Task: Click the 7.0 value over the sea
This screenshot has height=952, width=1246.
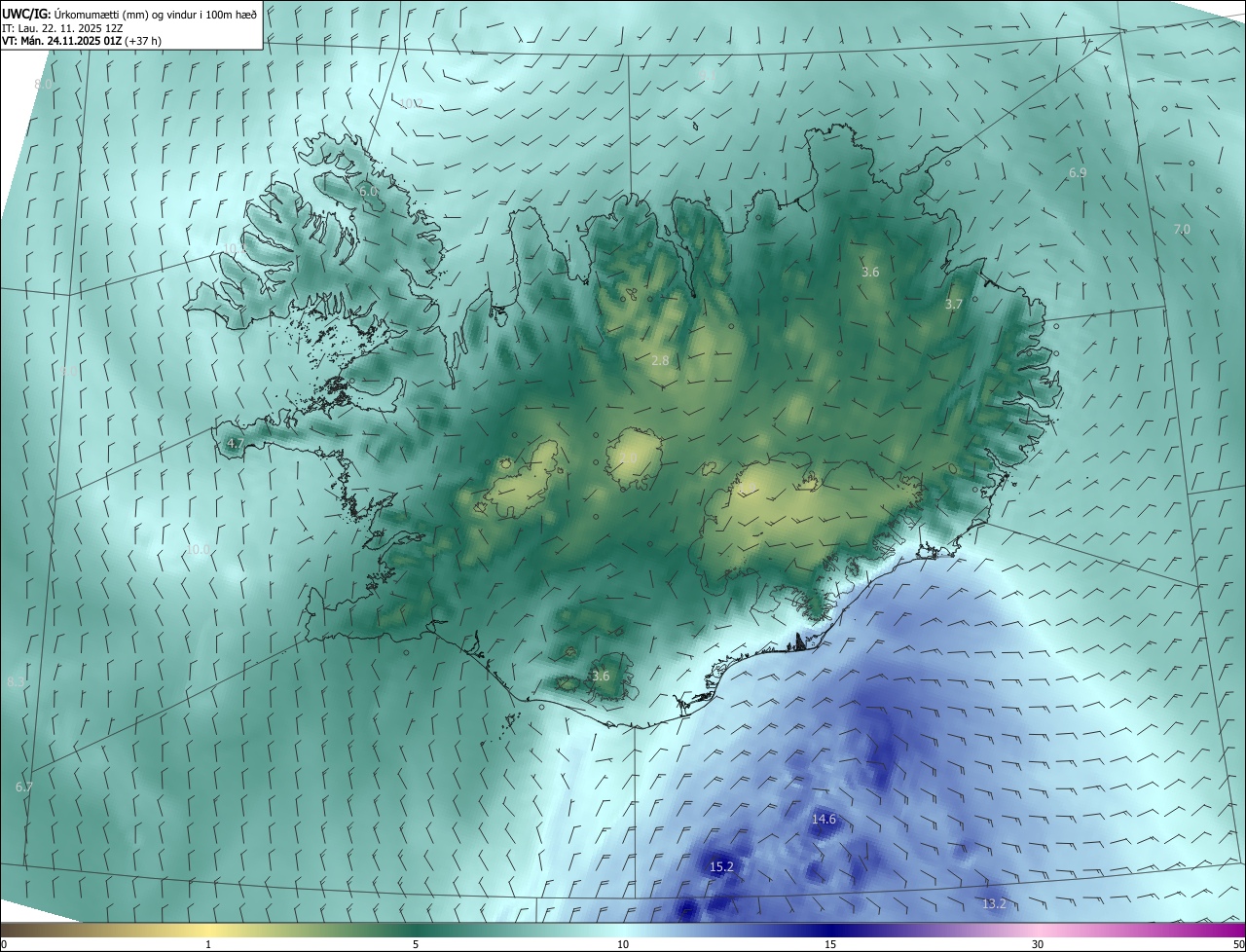Action: 1182,229
